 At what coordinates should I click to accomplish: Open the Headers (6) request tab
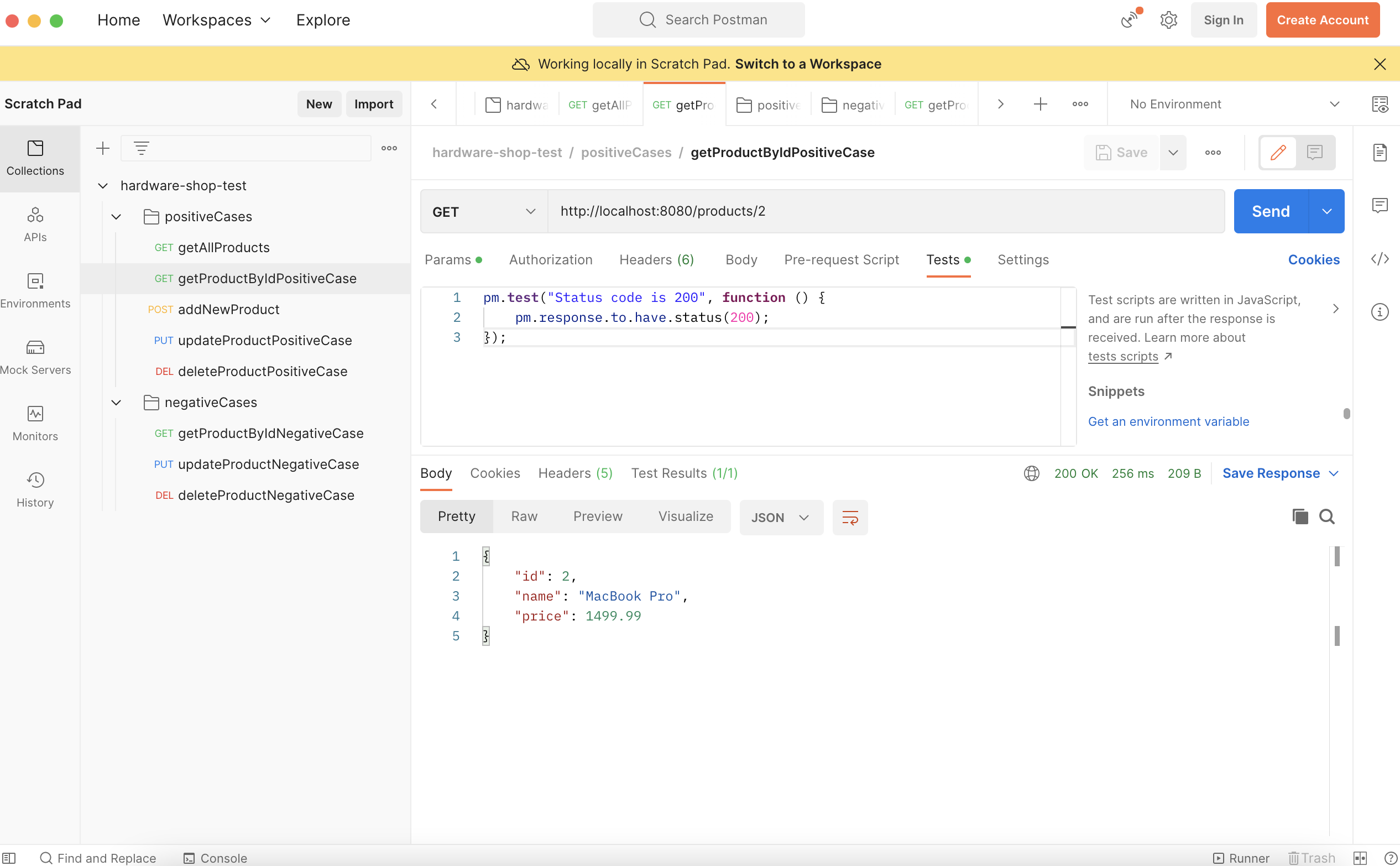pyautogui.click(x=657, y=260)
